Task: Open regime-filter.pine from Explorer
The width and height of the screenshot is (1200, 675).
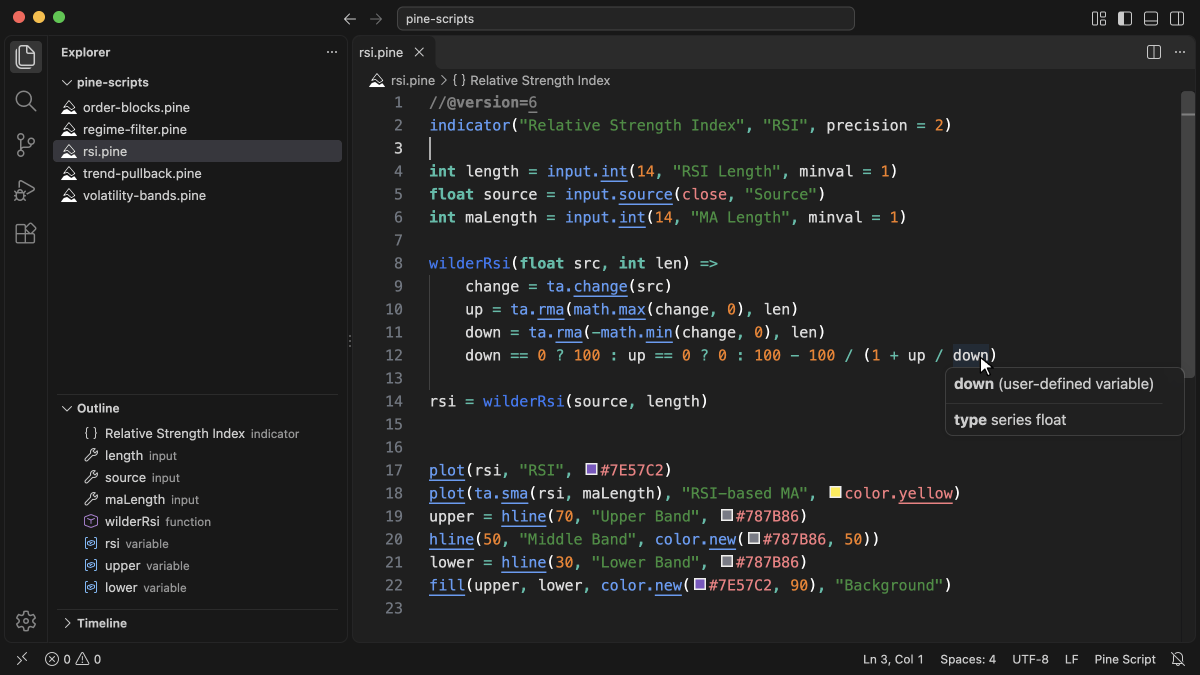Action: (x=197, y=129)
